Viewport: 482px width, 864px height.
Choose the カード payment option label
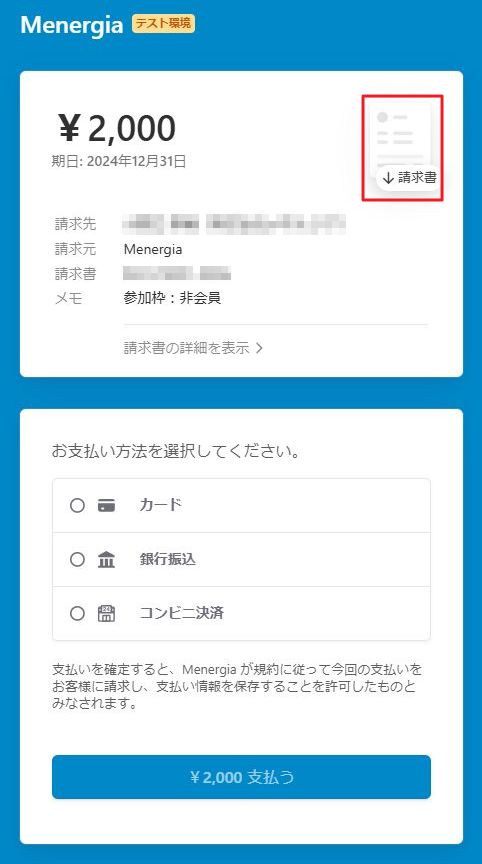click(160, 505)
